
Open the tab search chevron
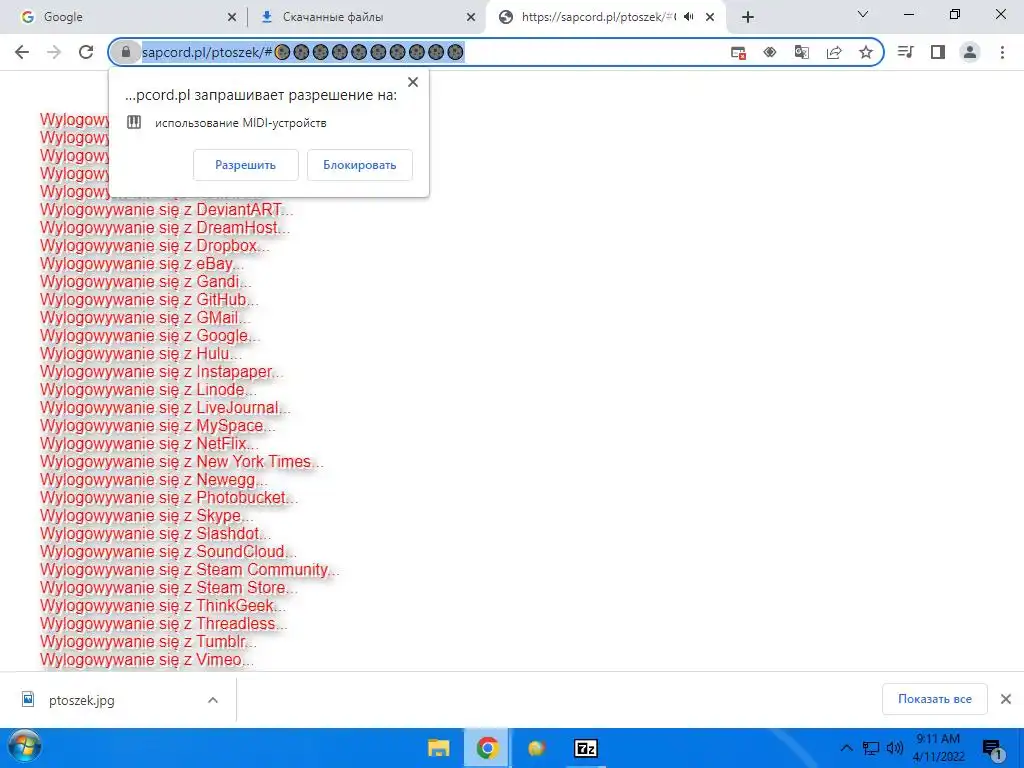[863, 14]
